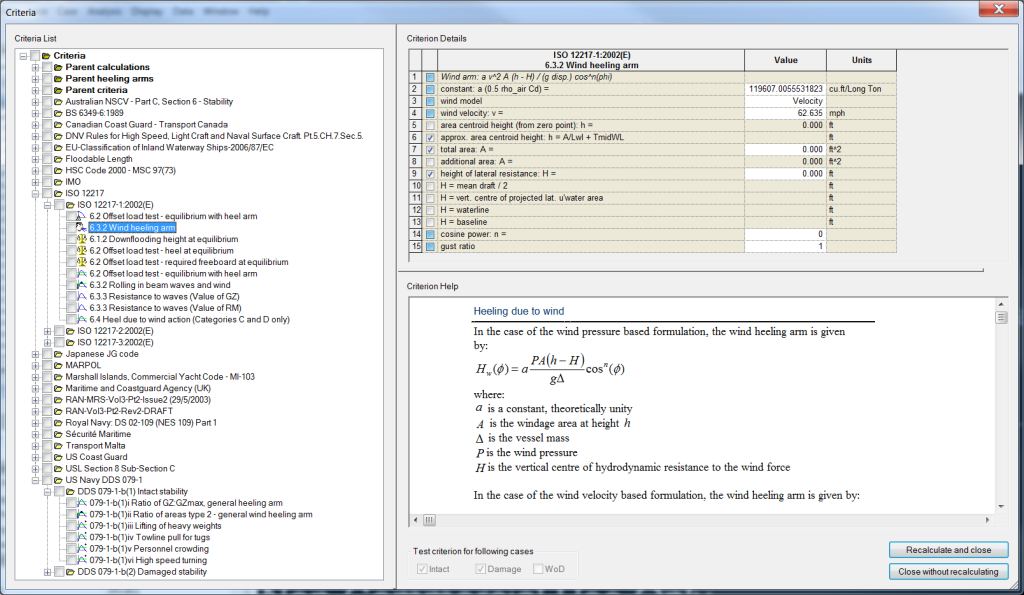This screenshot has height=595, width=1024.
Task: Click Recalculate and close
Action: point(948,550)
